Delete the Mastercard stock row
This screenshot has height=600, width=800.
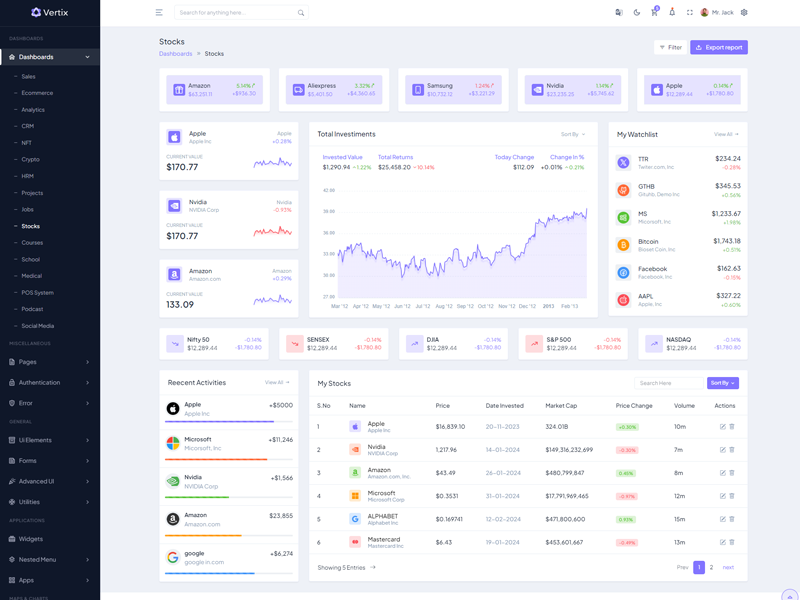click(732, 542)
